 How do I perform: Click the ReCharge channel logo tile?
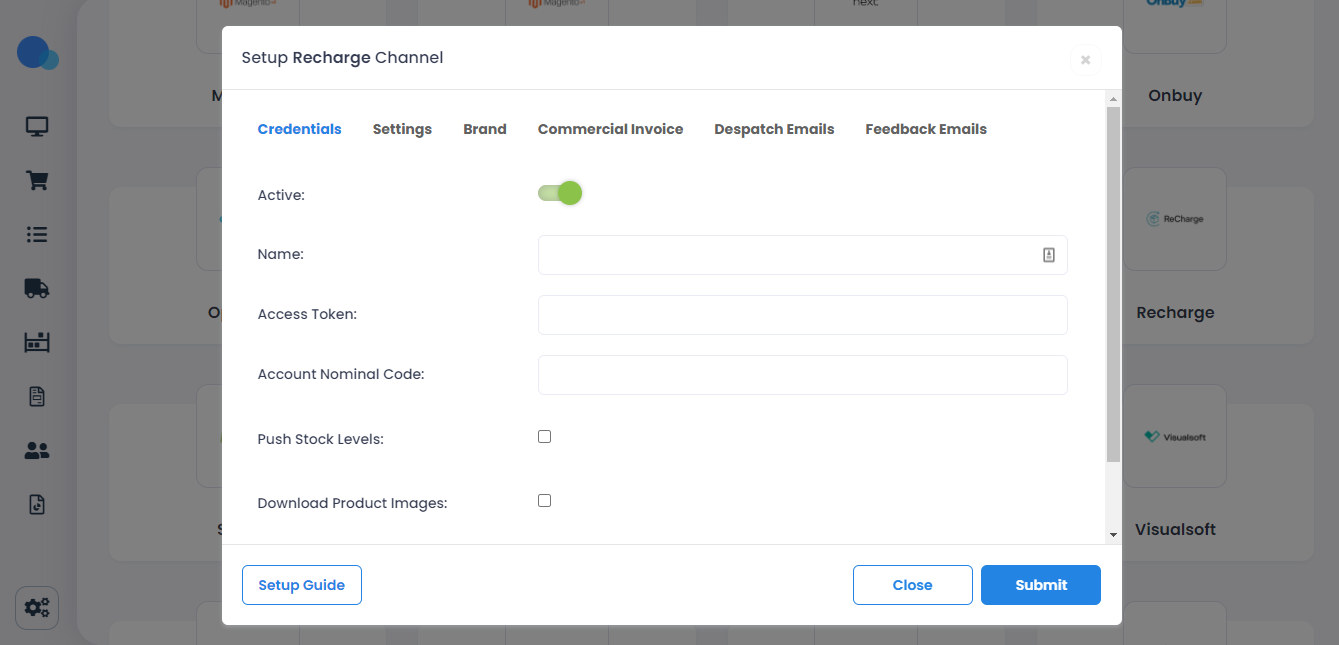tap(1175, 219)
